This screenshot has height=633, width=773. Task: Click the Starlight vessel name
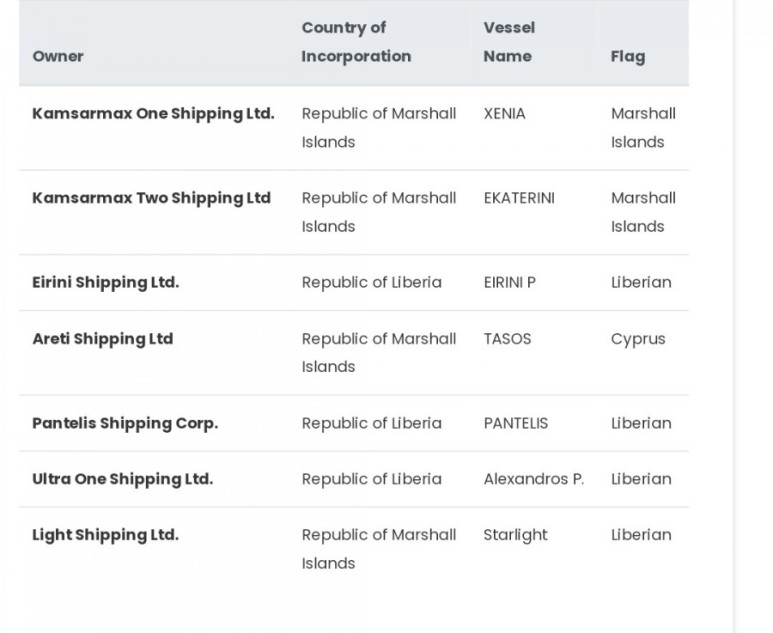(x=515, y=535)
